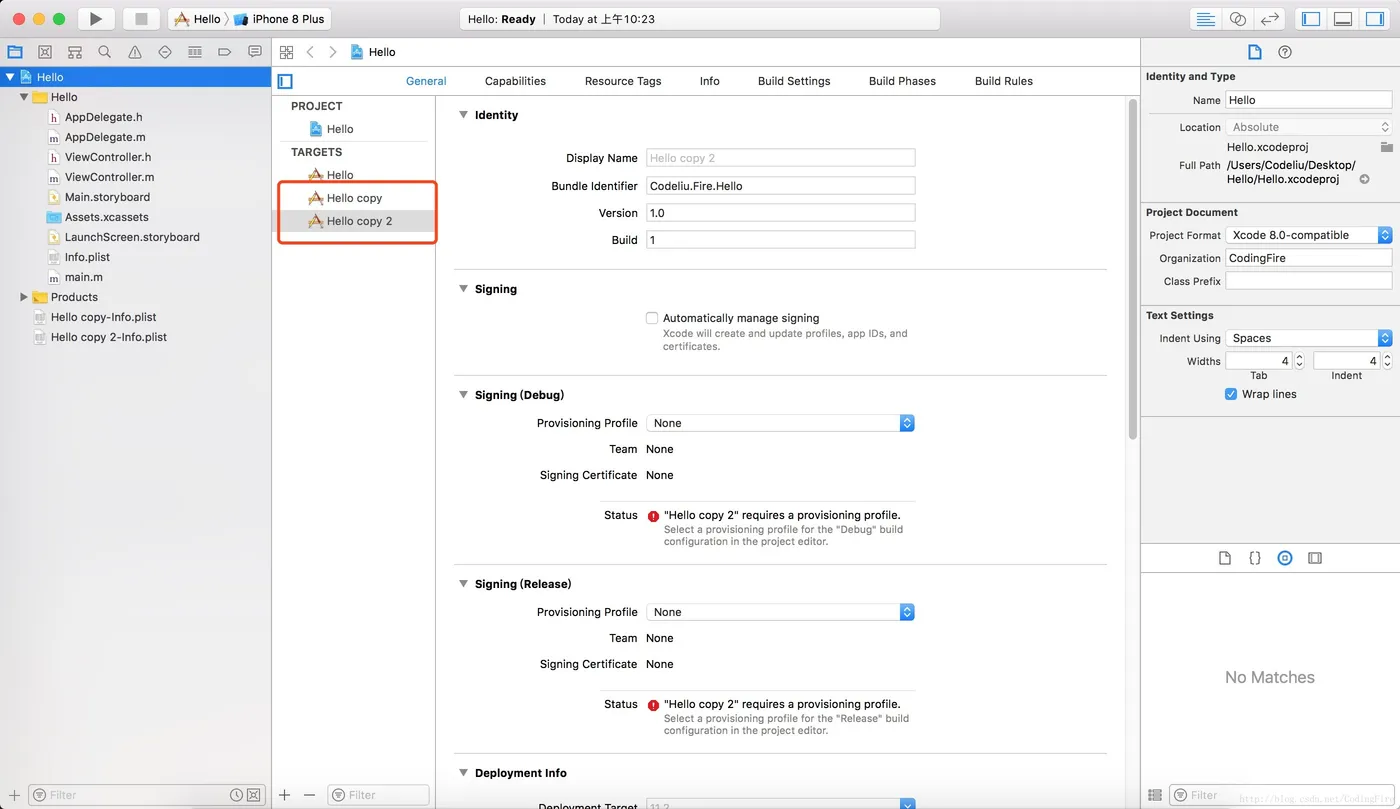The width and height of the screenshot is (1400, 809).
Task: Show the File Template library
Action: click(1225, 558)
